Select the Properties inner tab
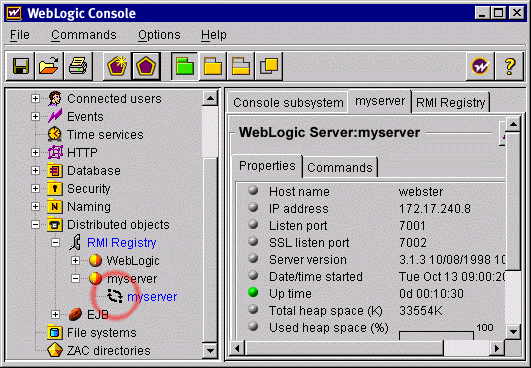This screenshot has width=531, height=368. tap(267, 166)
